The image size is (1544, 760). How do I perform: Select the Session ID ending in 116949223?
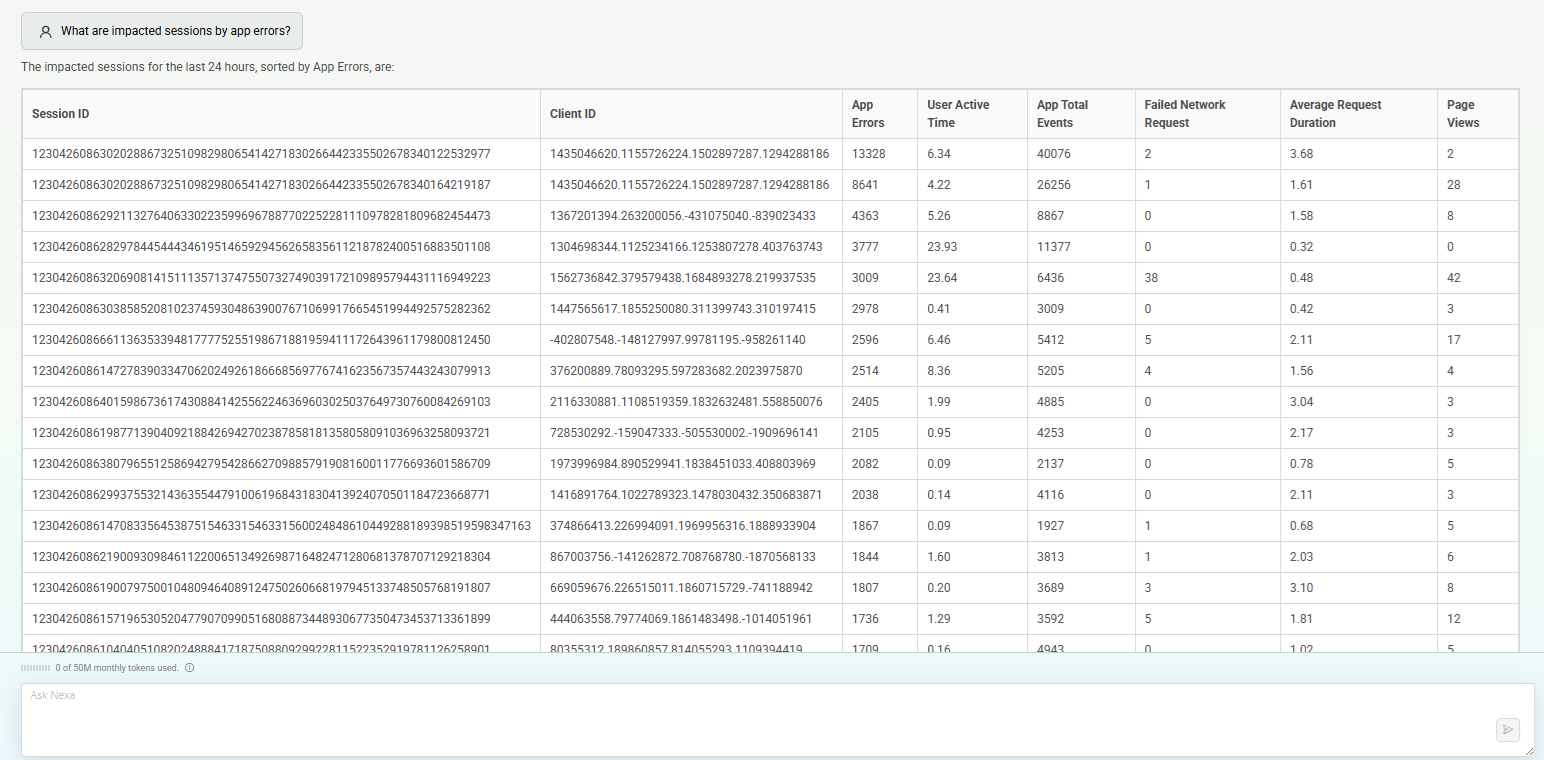261,278
